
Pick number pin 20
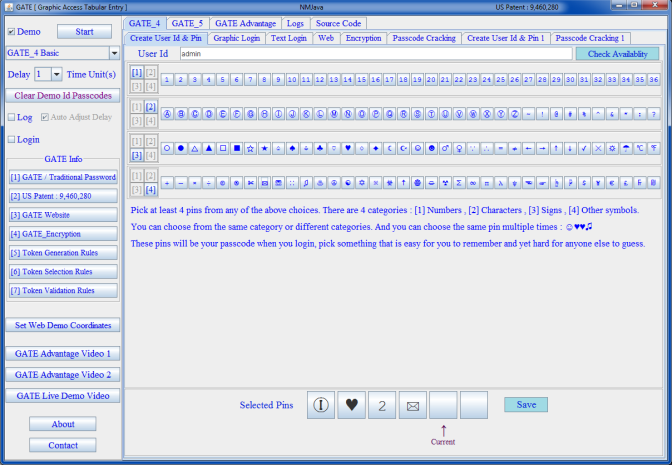(431, 79)
